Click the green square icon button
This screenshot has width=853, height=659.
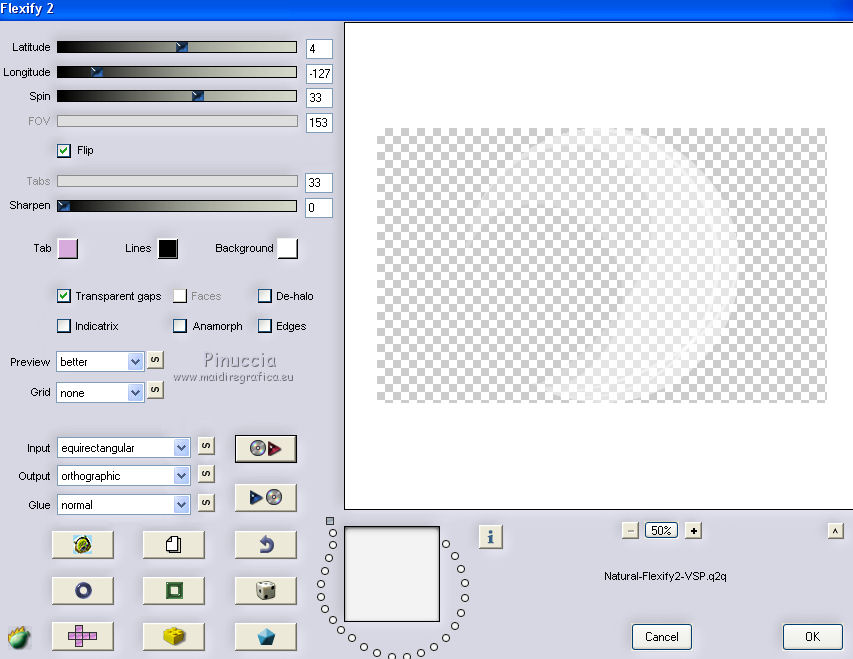174,590
